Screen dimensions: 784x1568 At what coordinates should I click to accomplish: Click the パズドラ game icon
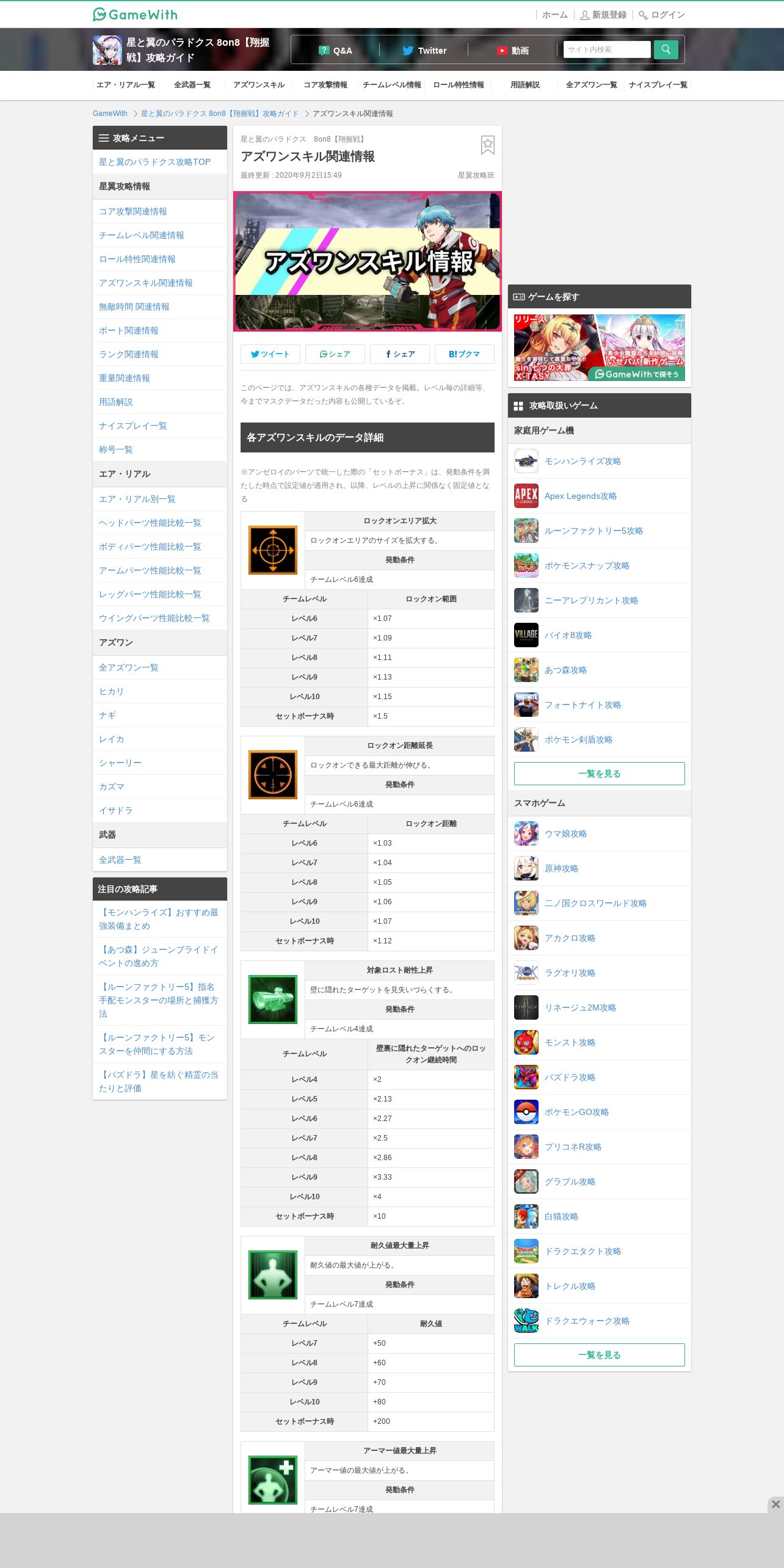pos(526,1077)
